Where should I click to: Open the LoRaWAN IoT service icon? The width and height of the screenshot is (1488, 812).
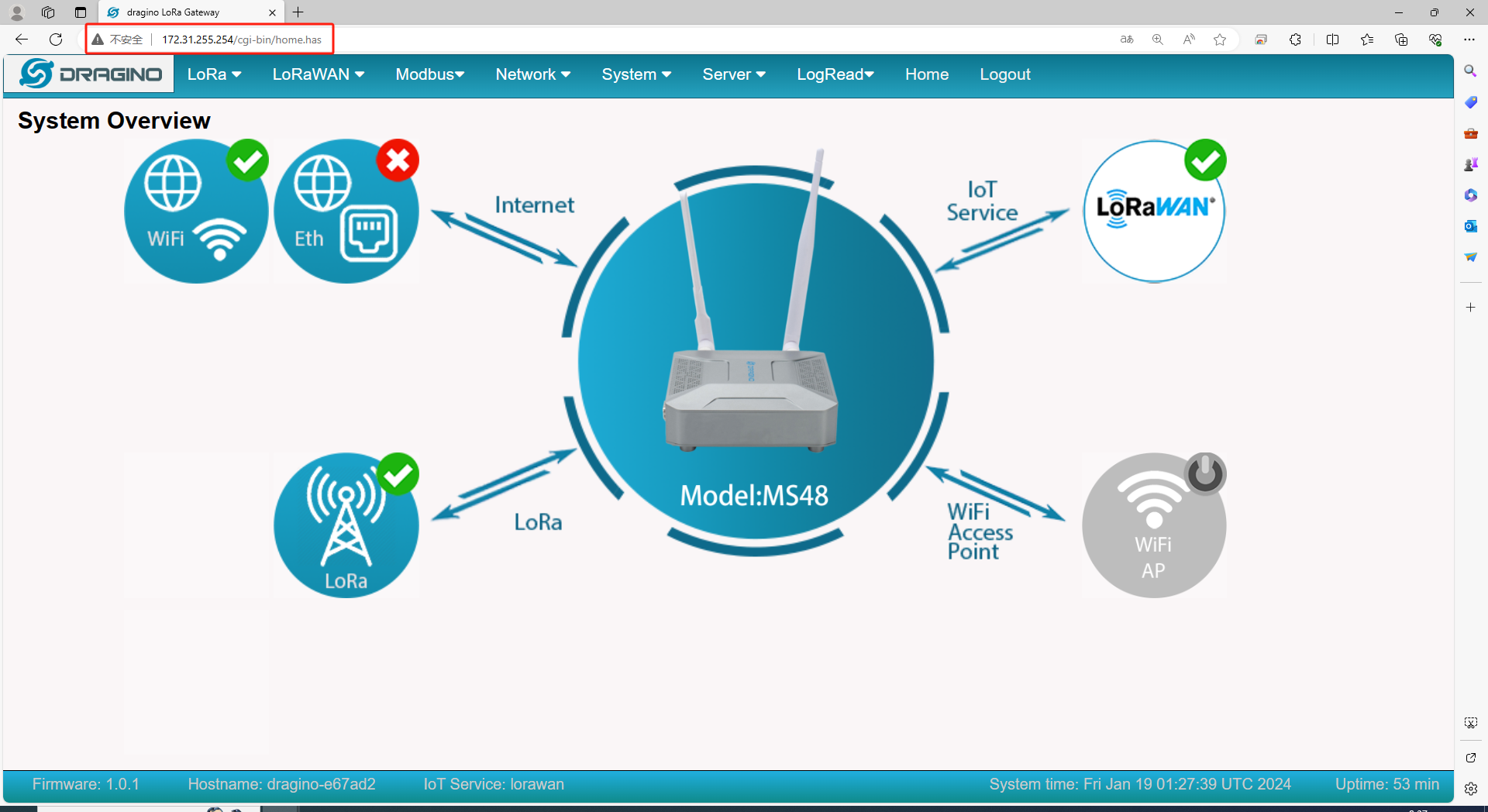tap(1154, 211)
